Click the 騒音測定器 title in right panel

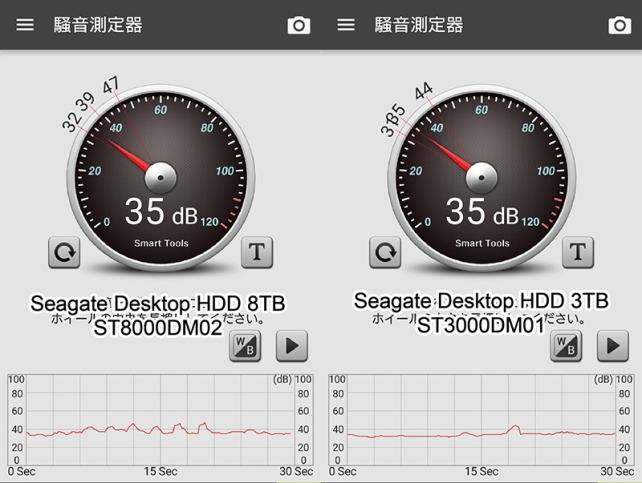419,25
